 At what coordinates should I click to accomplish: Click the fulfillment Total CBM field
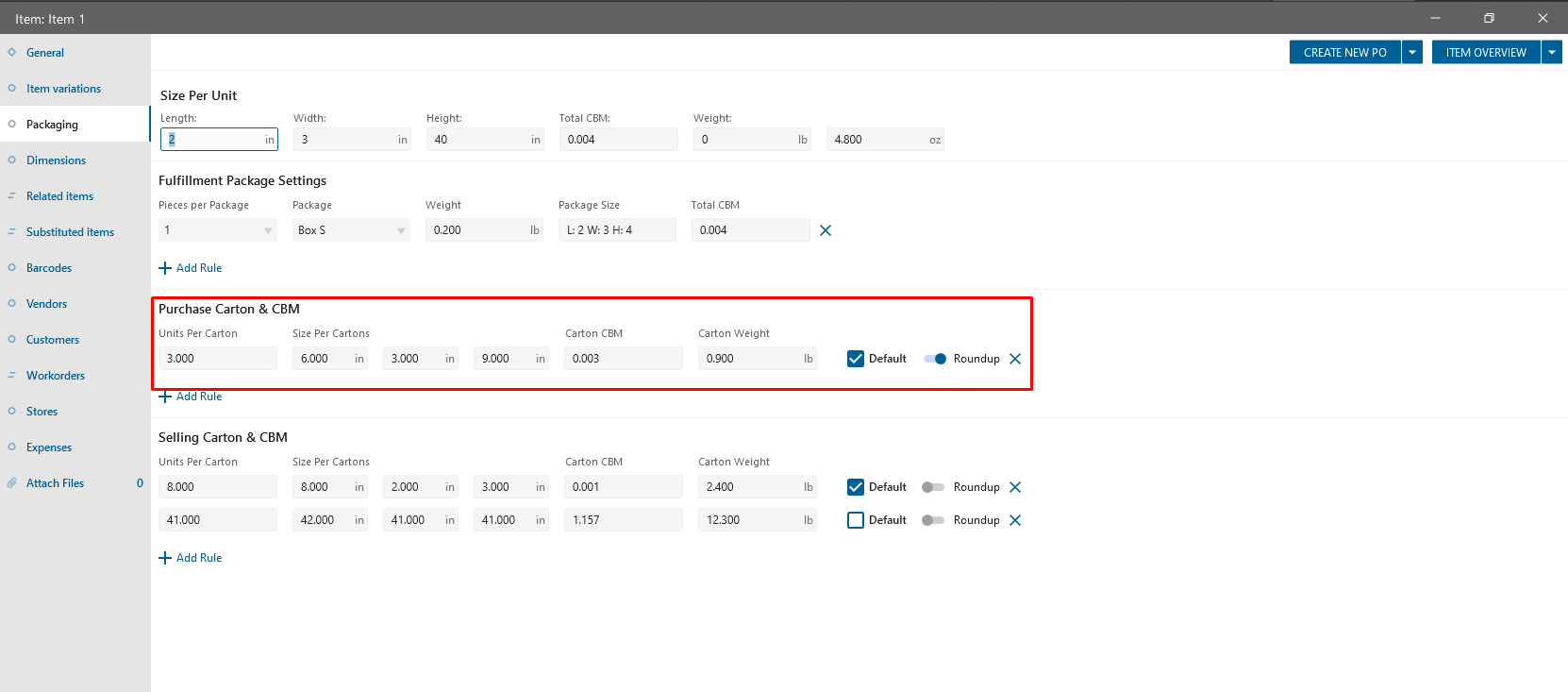750,230
